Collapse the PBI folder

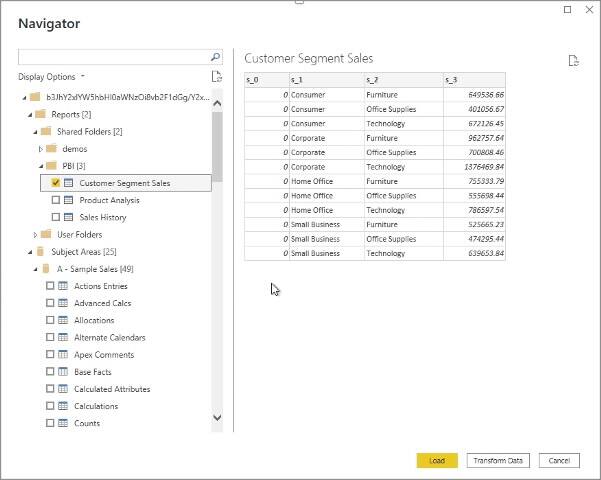(x=40, y=166)
